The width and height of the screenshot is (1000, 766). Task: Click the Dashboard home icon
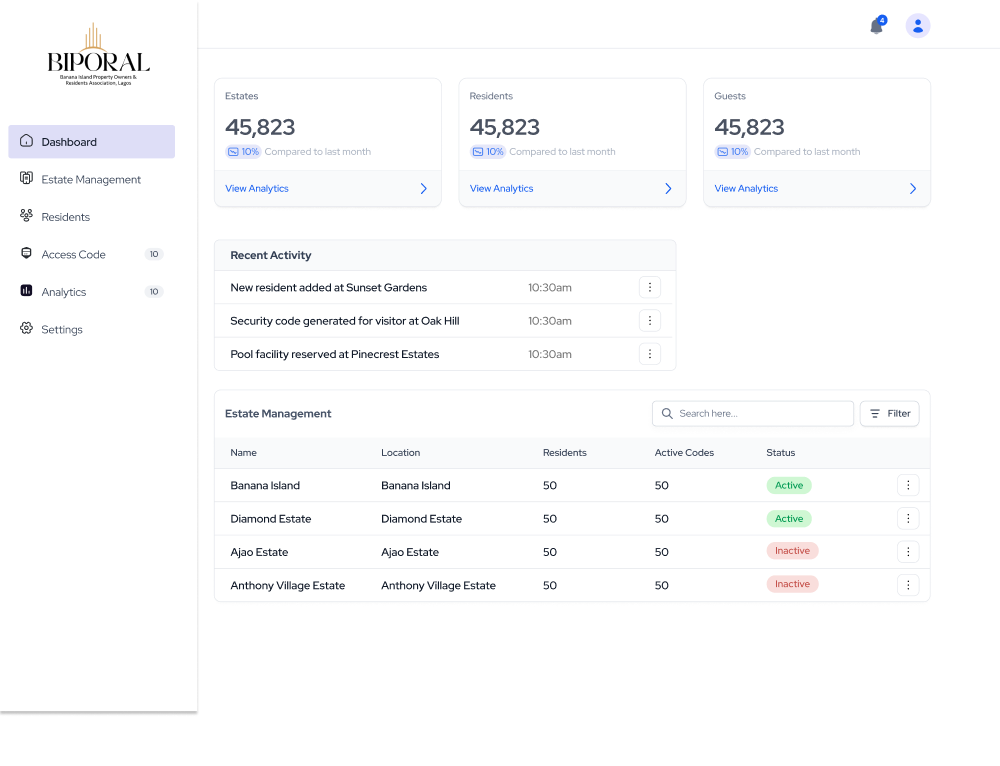tap(26, 141)
